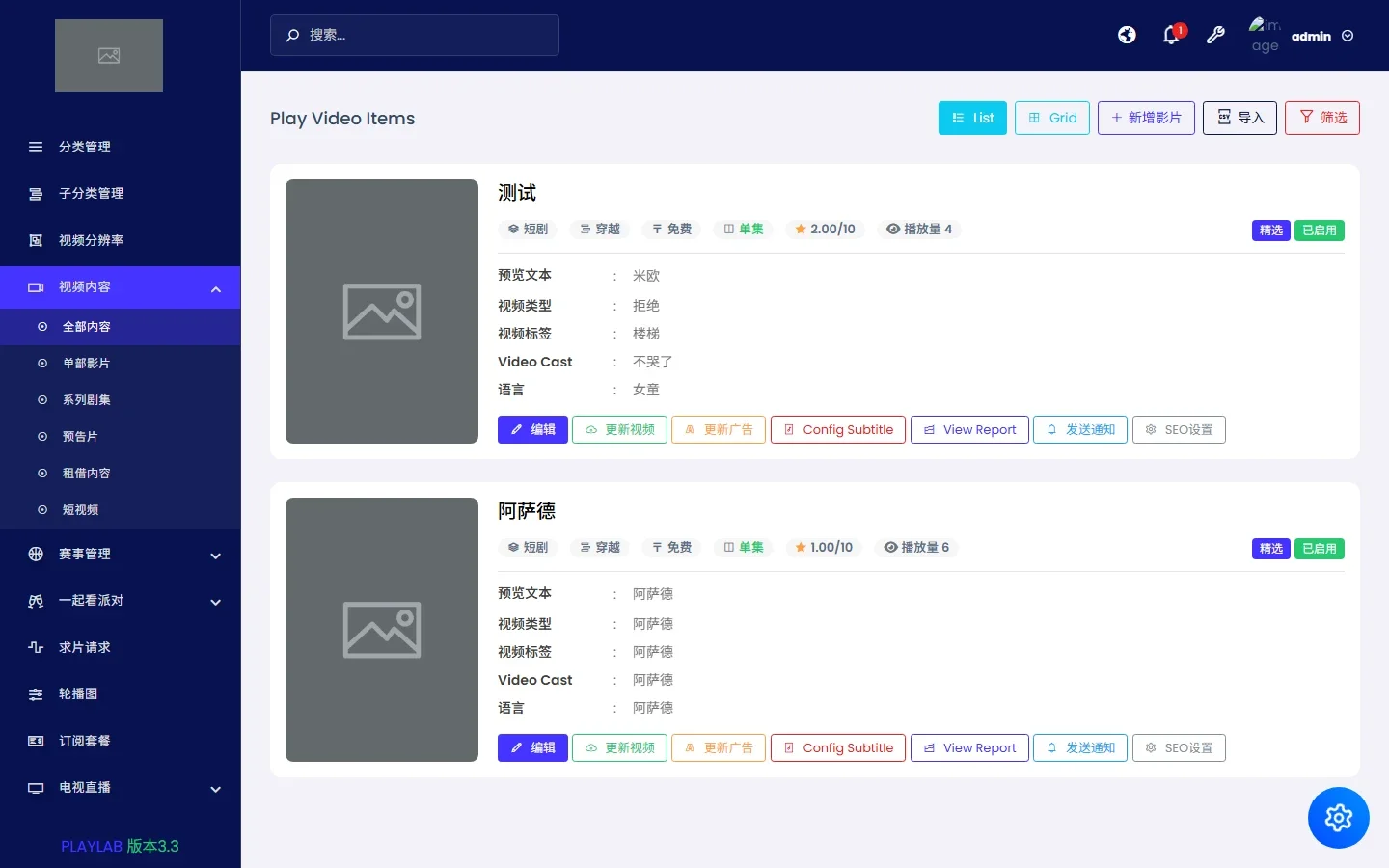Click the 新增影片 button
The image size is (1389, 868).
point(1146,118)
